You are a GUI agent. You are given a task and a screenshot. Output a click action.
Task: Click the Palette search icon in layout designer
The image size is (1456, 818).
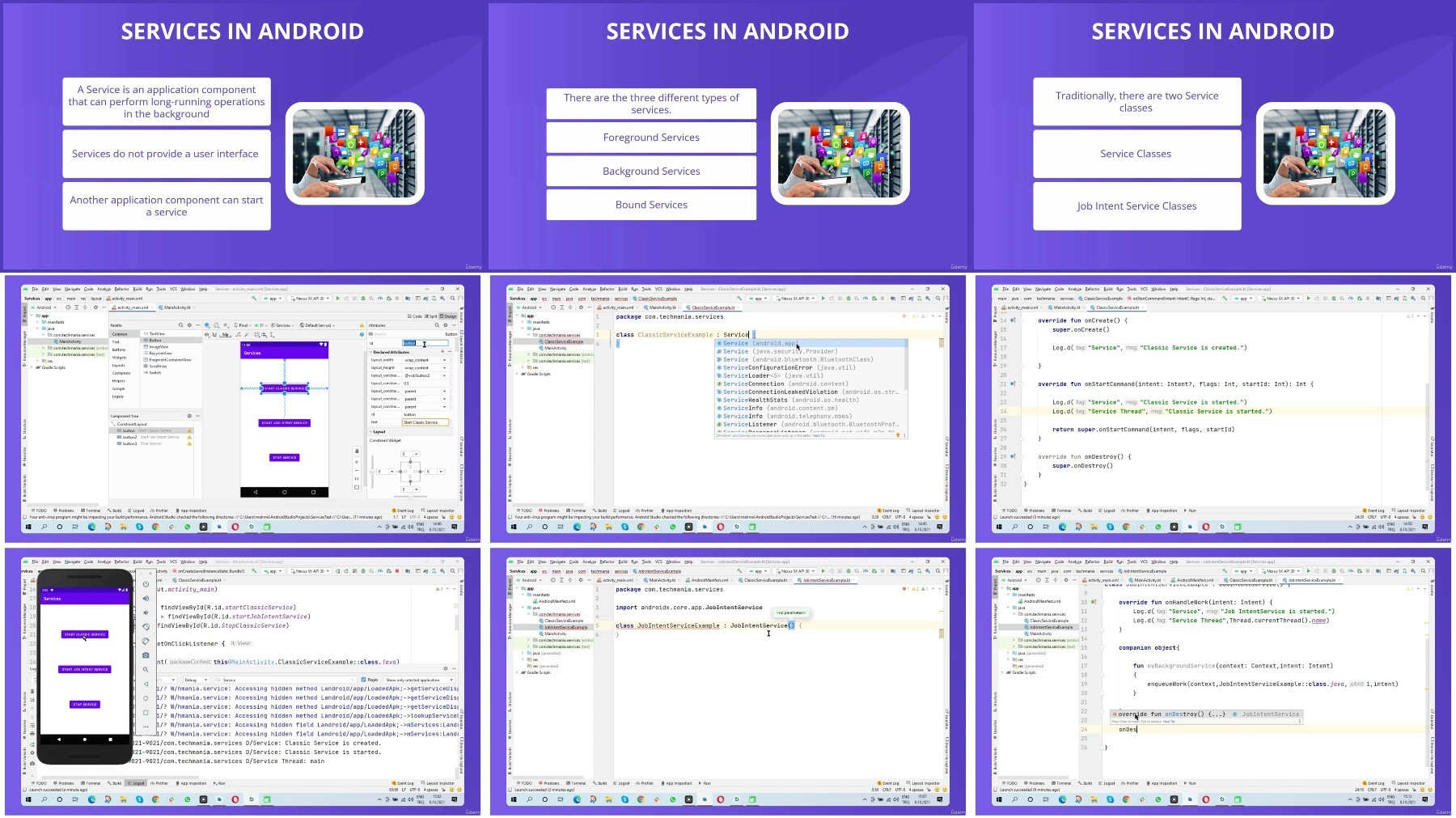(181, 325)
